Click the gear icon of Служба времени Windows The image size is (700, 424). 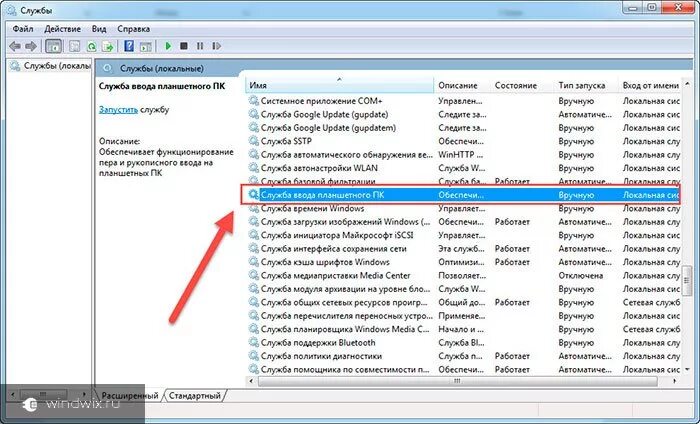coord(254,208)
